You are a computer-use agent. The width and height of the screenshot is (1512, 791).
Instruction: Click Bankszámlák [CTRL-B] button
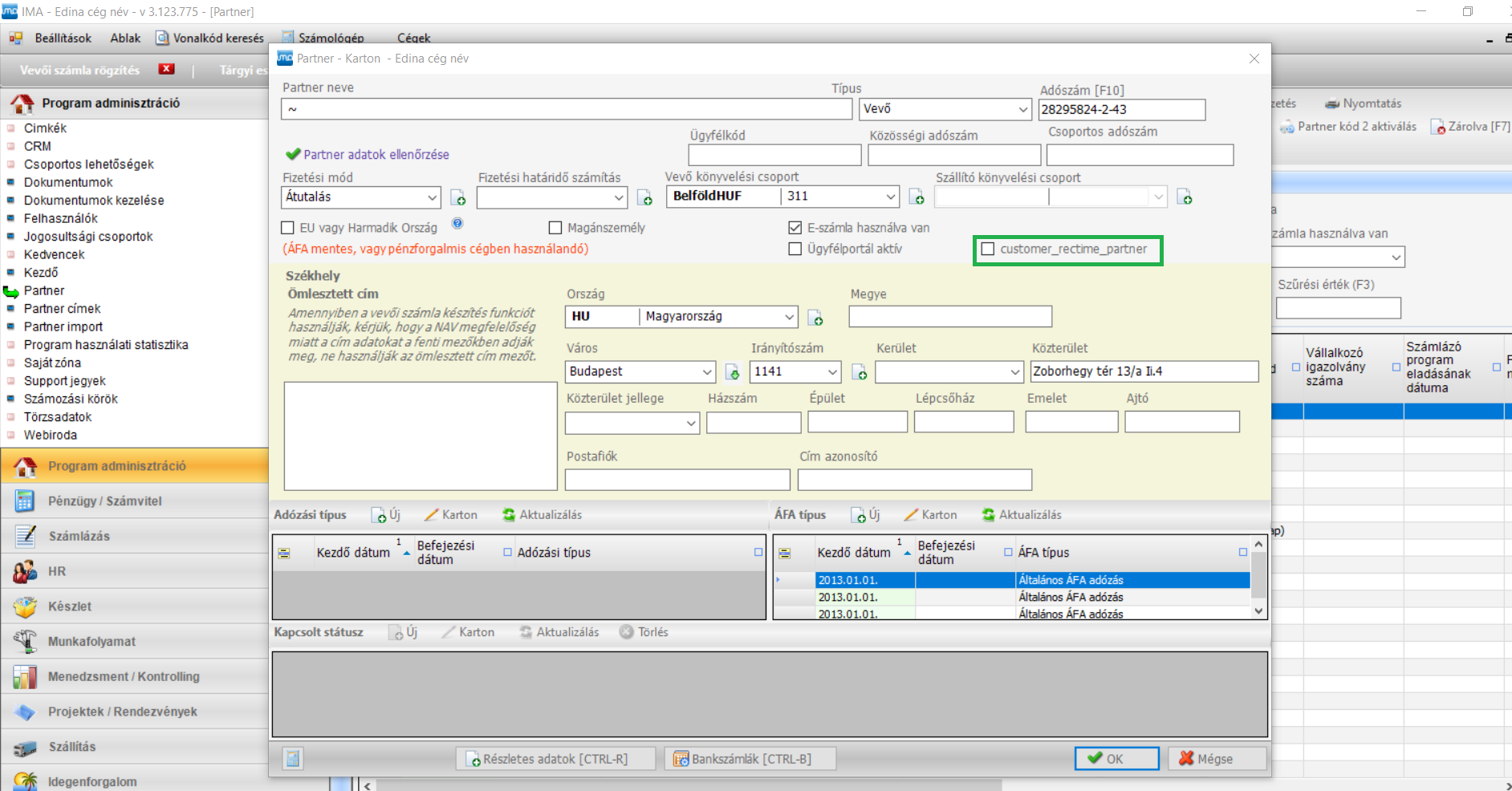pyautogui.click(x=750, y=759)
